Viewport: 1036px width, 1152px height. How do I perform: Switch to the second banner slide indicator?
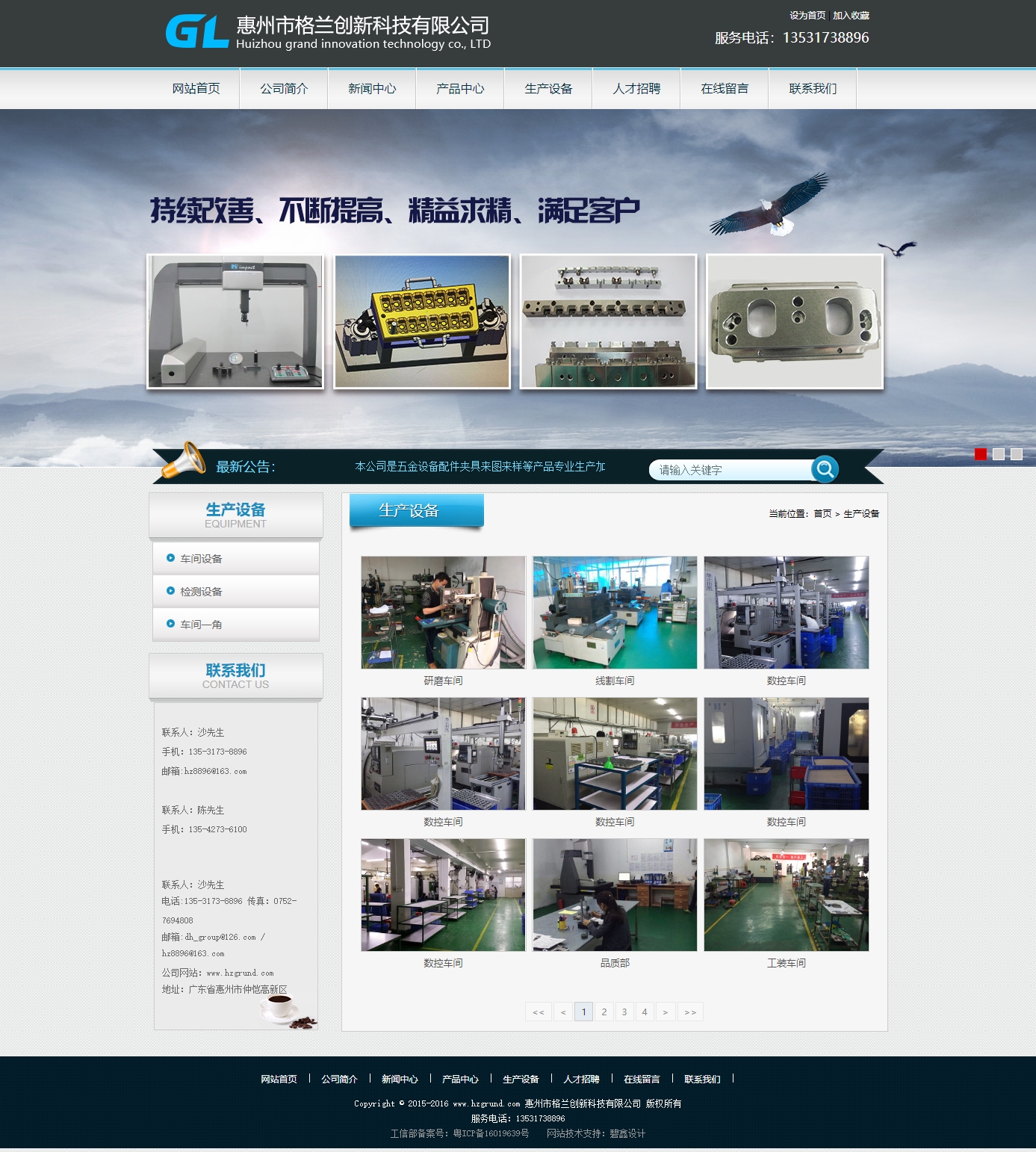999,454
